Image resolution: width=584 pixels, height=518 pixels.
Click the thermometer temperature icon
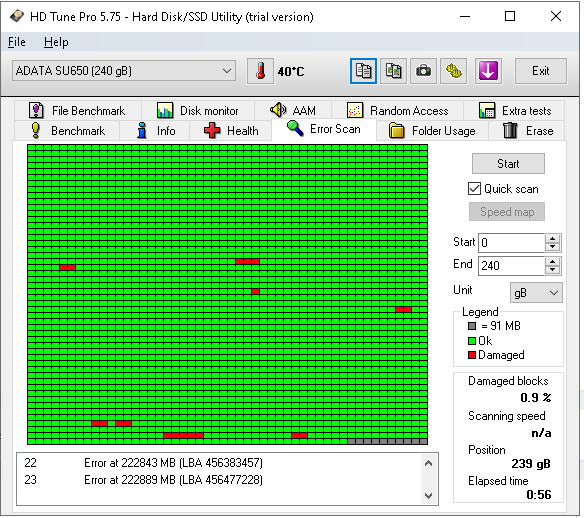[x=260, y=71]
